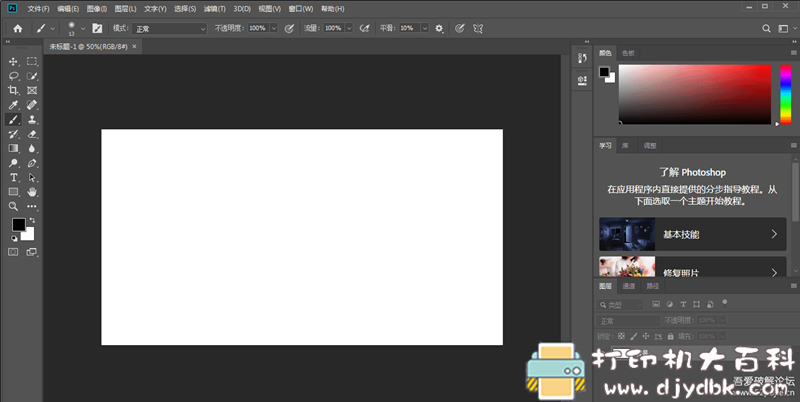This screenshot has width=800, height=402.
Task: Open the 编辑(E) menu
Action: (x=68, y=9)
